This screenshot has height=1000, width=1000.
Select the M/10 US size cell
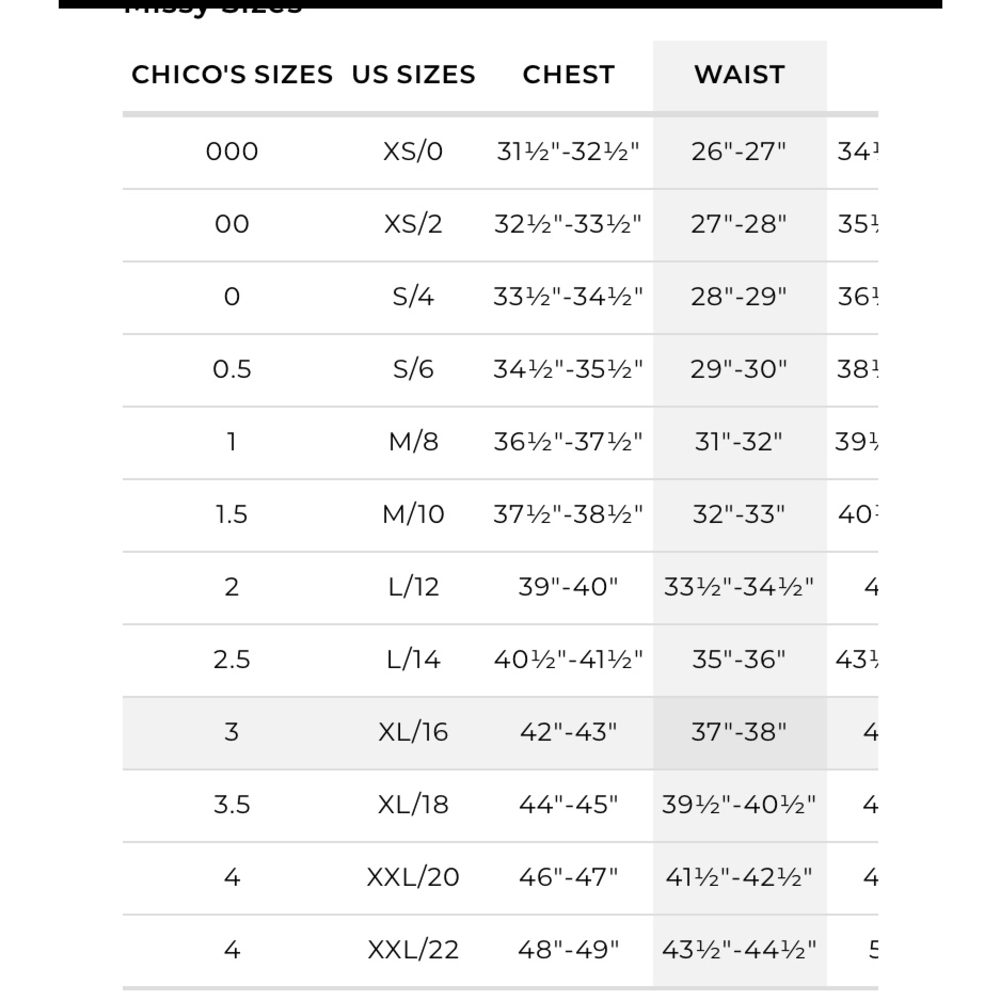point(413,515)
